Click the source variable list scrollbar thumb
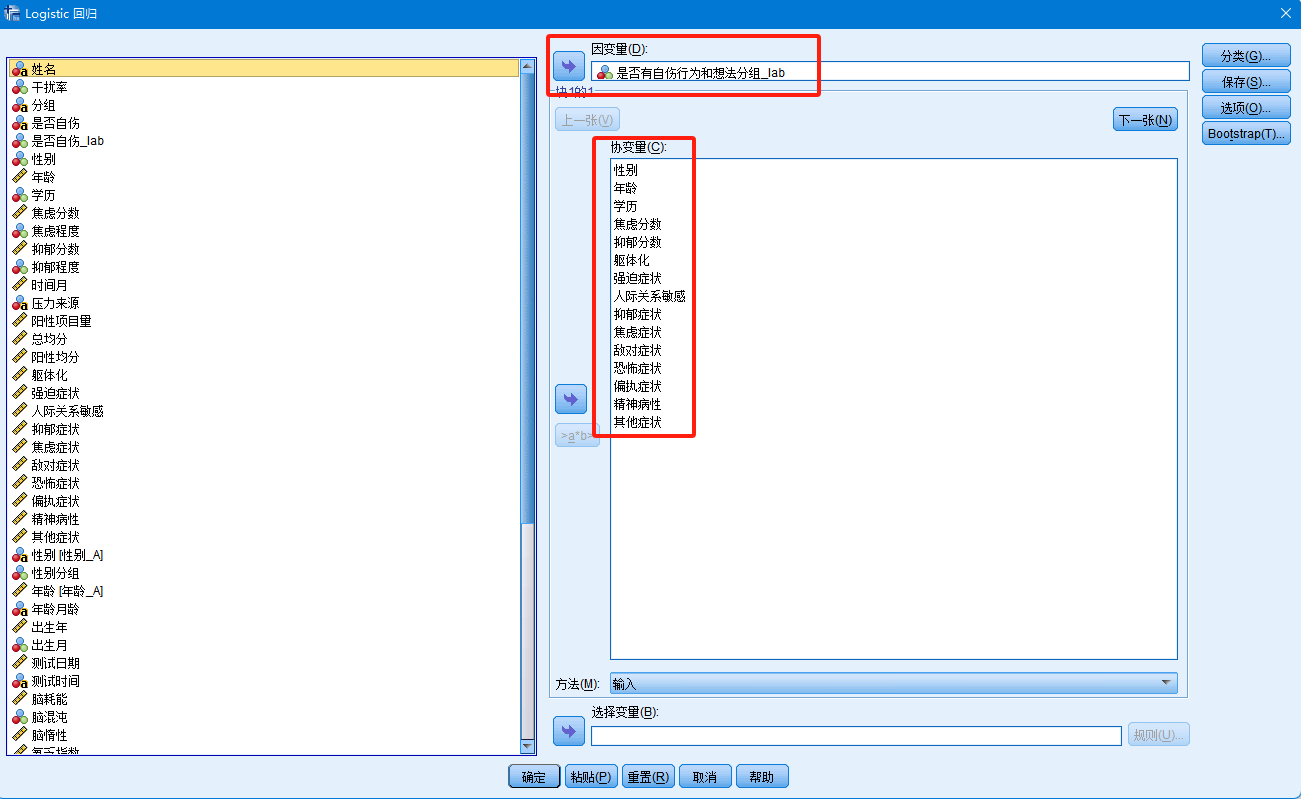This screenshot has height=799, width=1301. (528, 298)
